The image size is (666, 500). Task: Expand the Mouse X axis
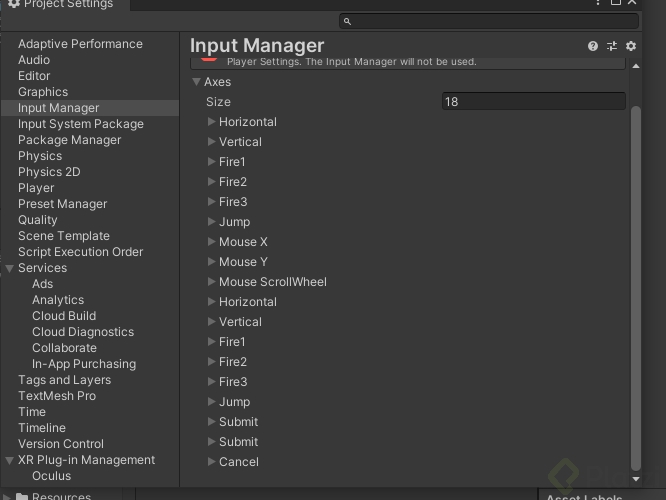tap(211, 242)
